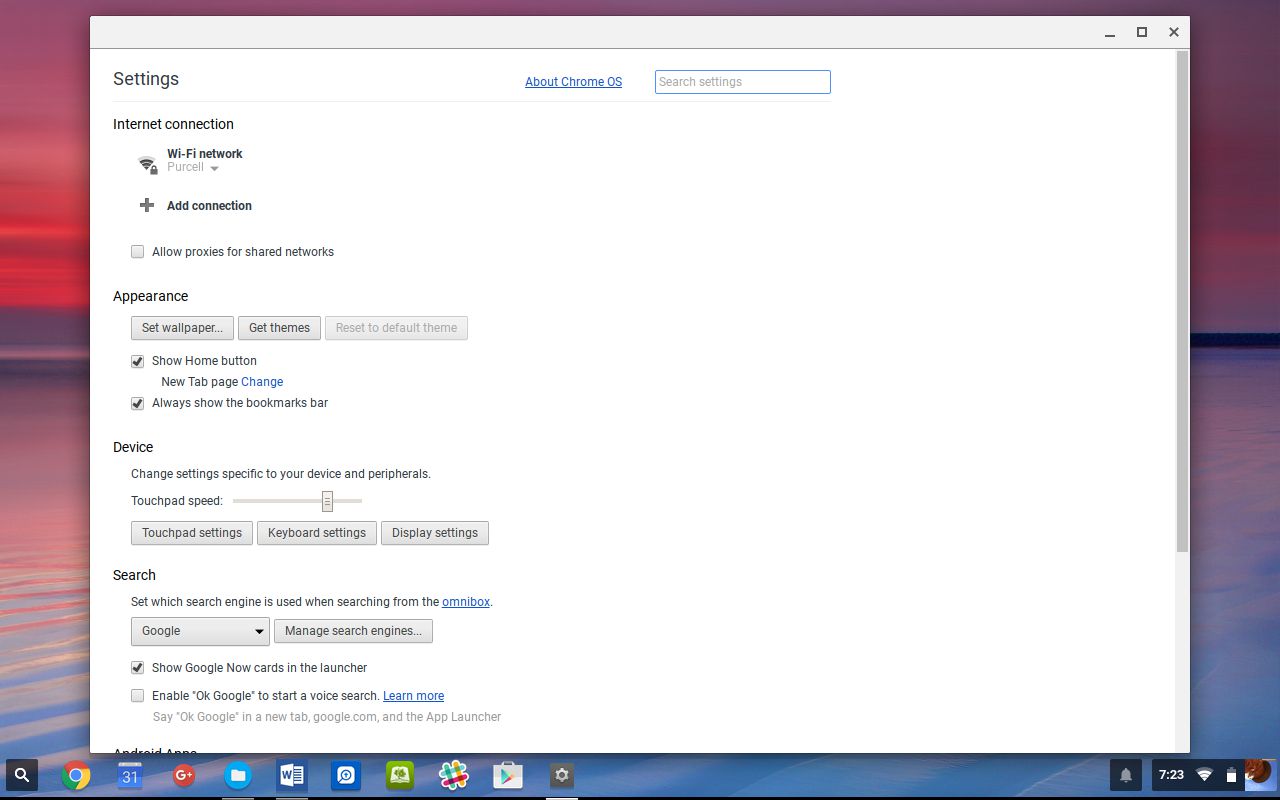Open the blue magnifier chat app on the shelf
This screenshot has height=800, width=1280.
pyautogui.click(x=346, y=775)
